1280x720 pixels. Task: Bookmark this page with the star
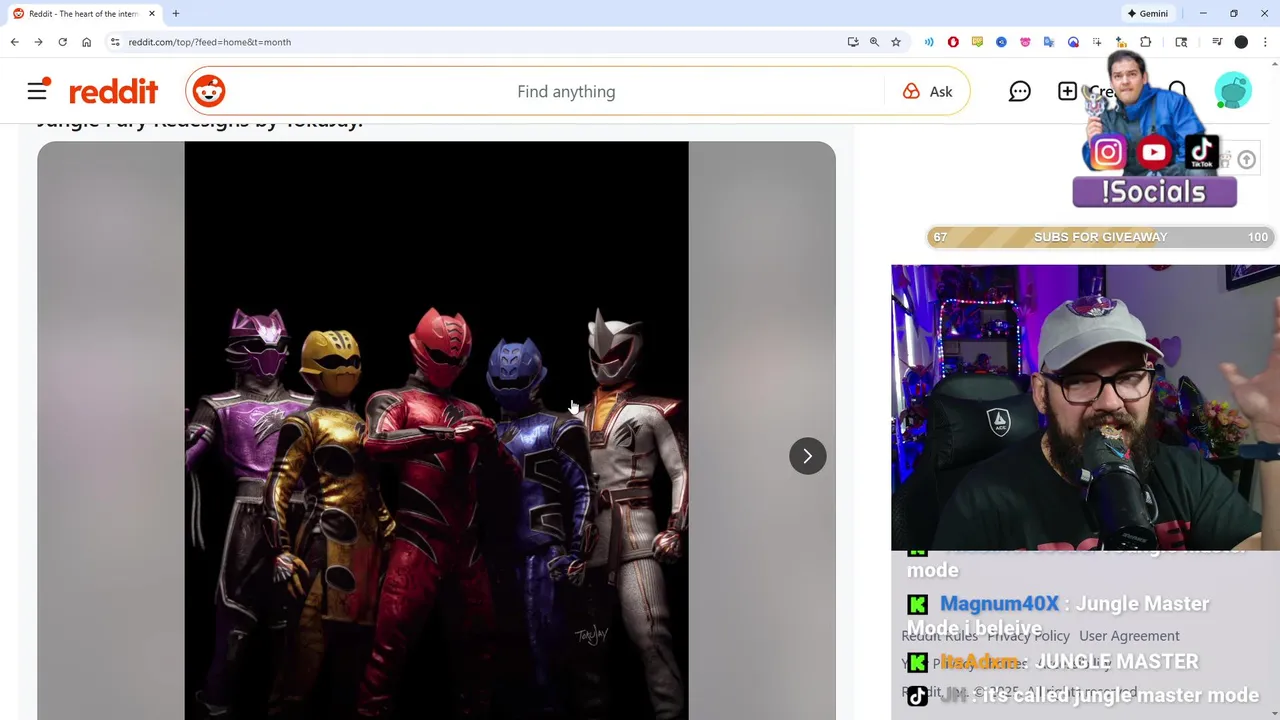click(896, 42)
